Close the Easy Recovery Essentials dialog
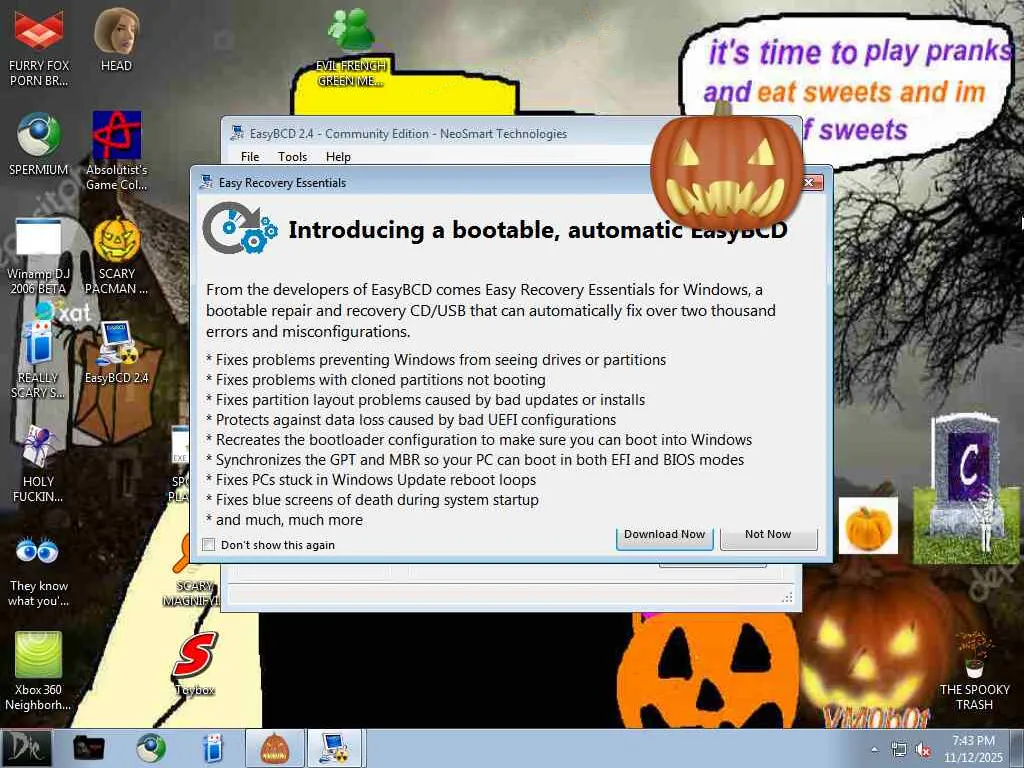Screen dimensions: 1024x768 [811, 182]
